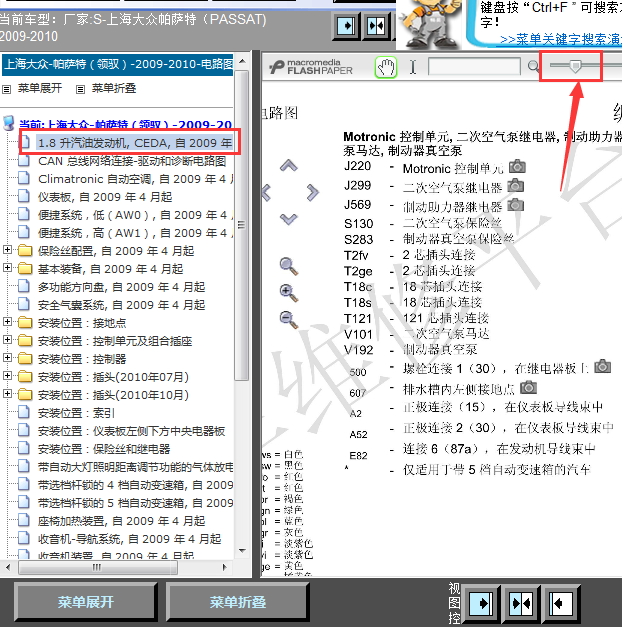The width and height of the screenshot is (622, 627).
Task: Open 多功能方向盘 tree item
Action: coord(122,287)
